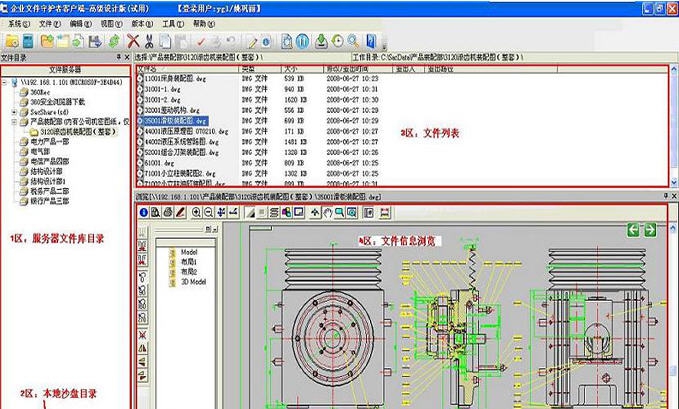This screenshot has width=679, height=409.
Task: Click the green refresh arrows icon in toolbar
Action: 113,41
